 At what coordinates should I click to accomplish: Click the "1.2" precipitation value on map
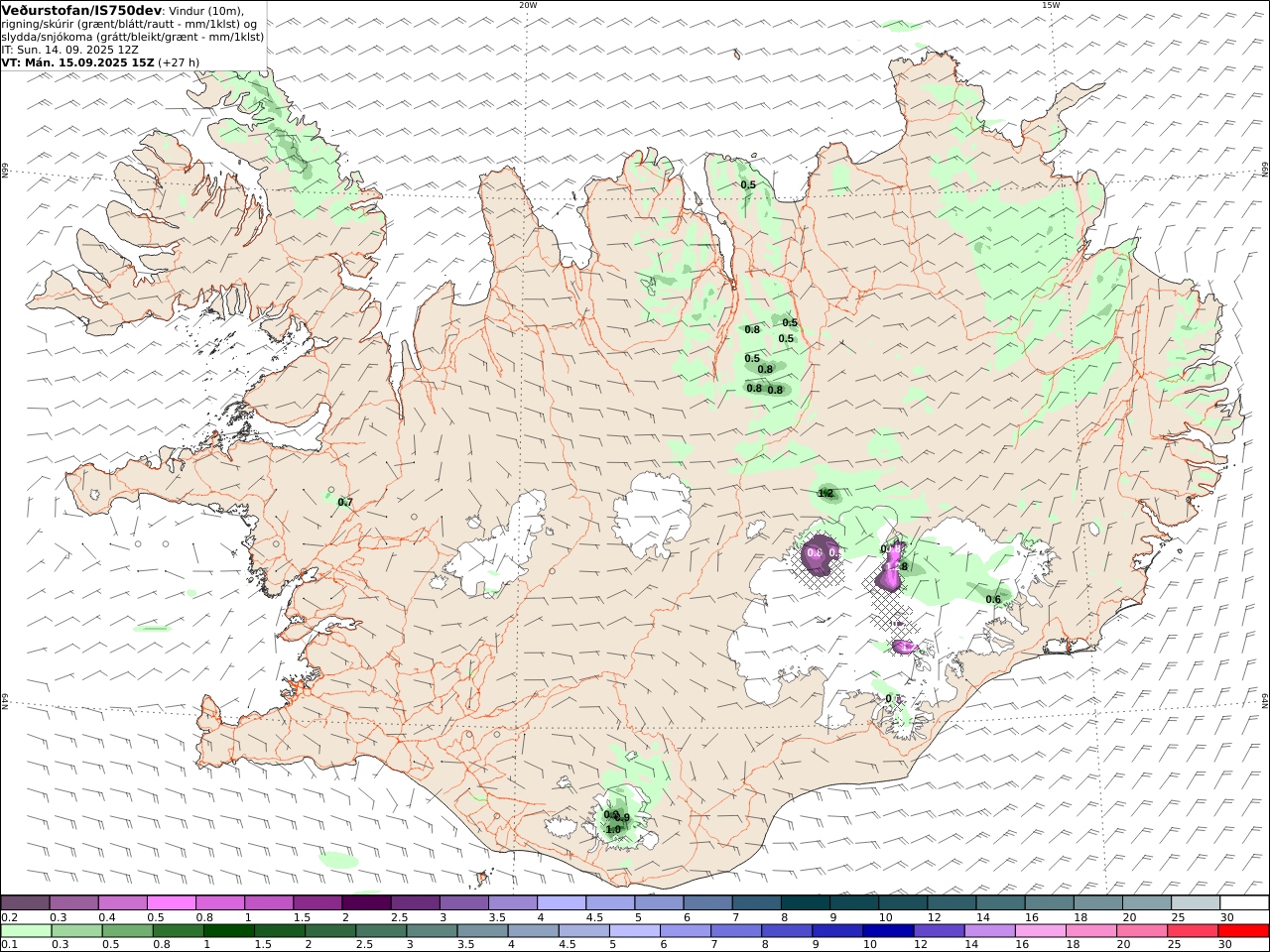(x=825, y=493)
